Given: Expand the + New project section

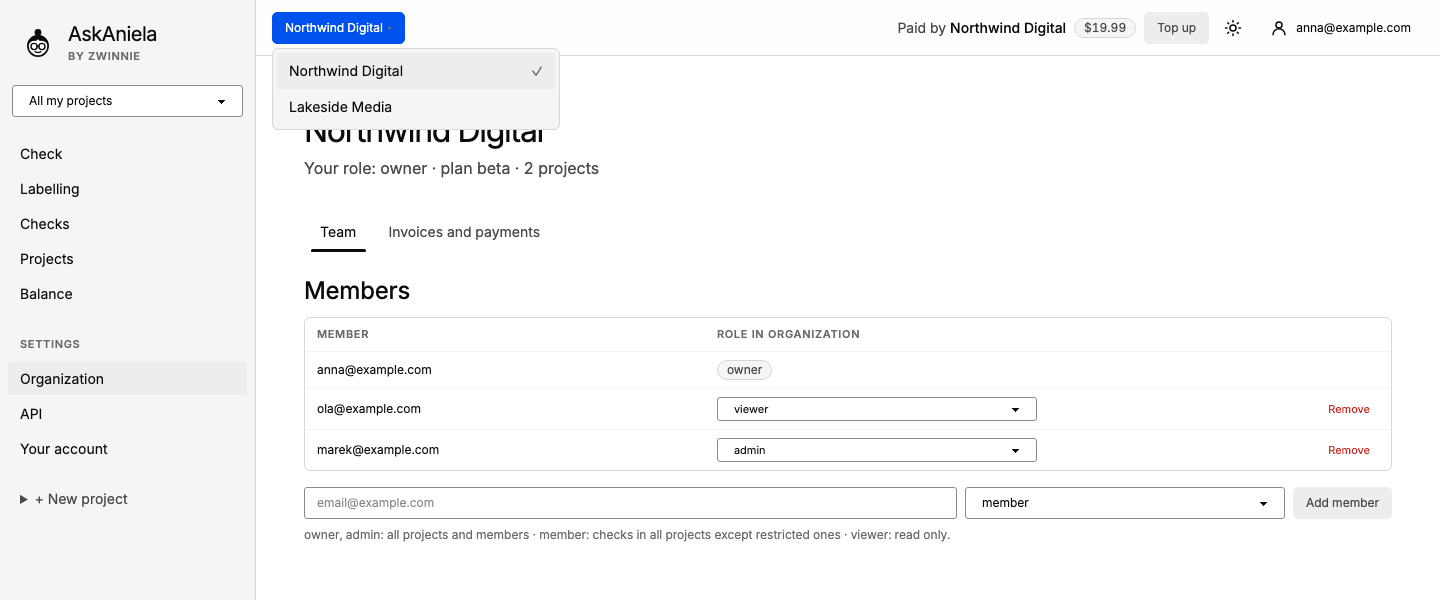Looking at the screenshot, I should [x=74, y=499].
